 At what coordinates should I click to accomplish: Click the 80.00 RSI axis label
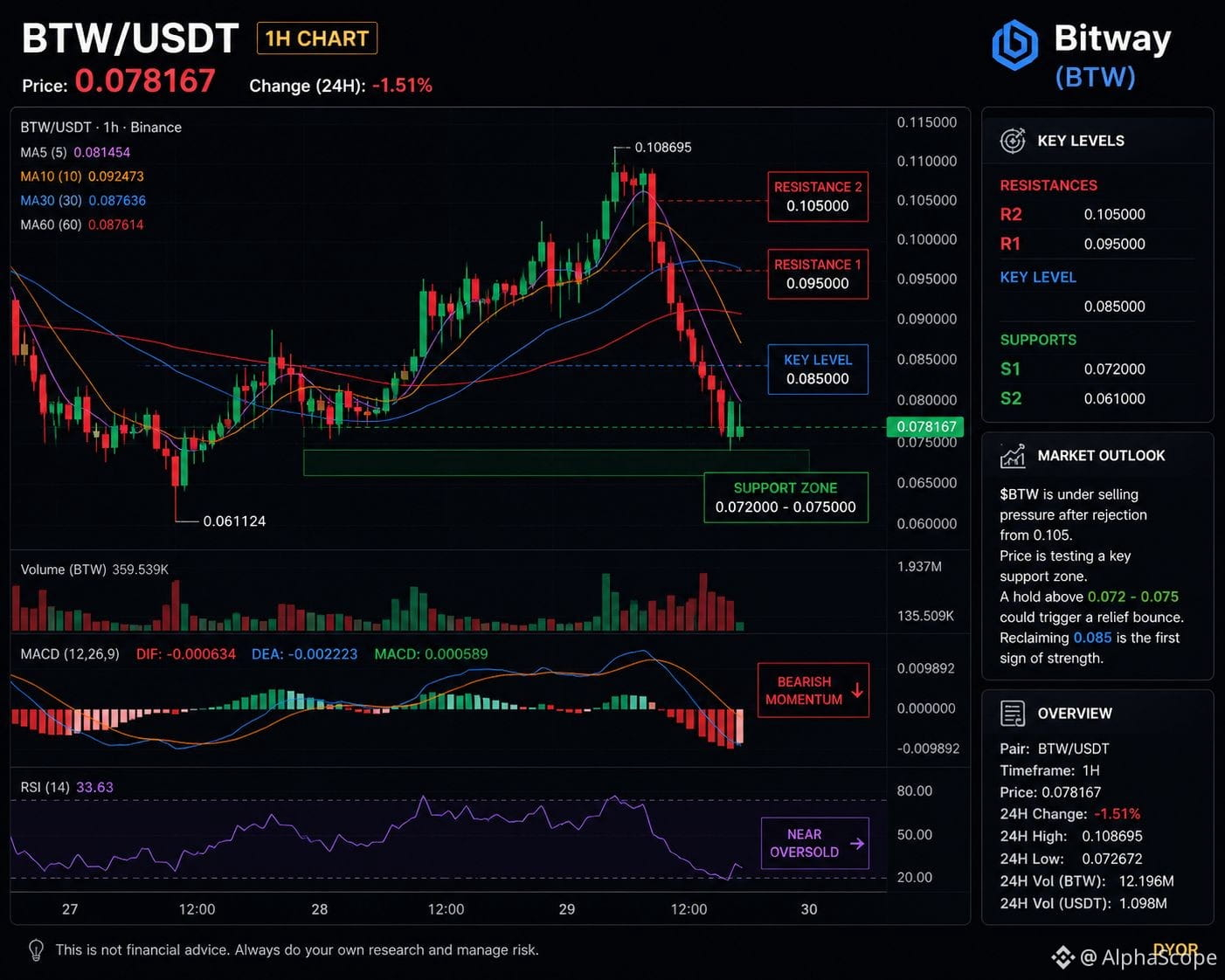[x=915, y=791]
